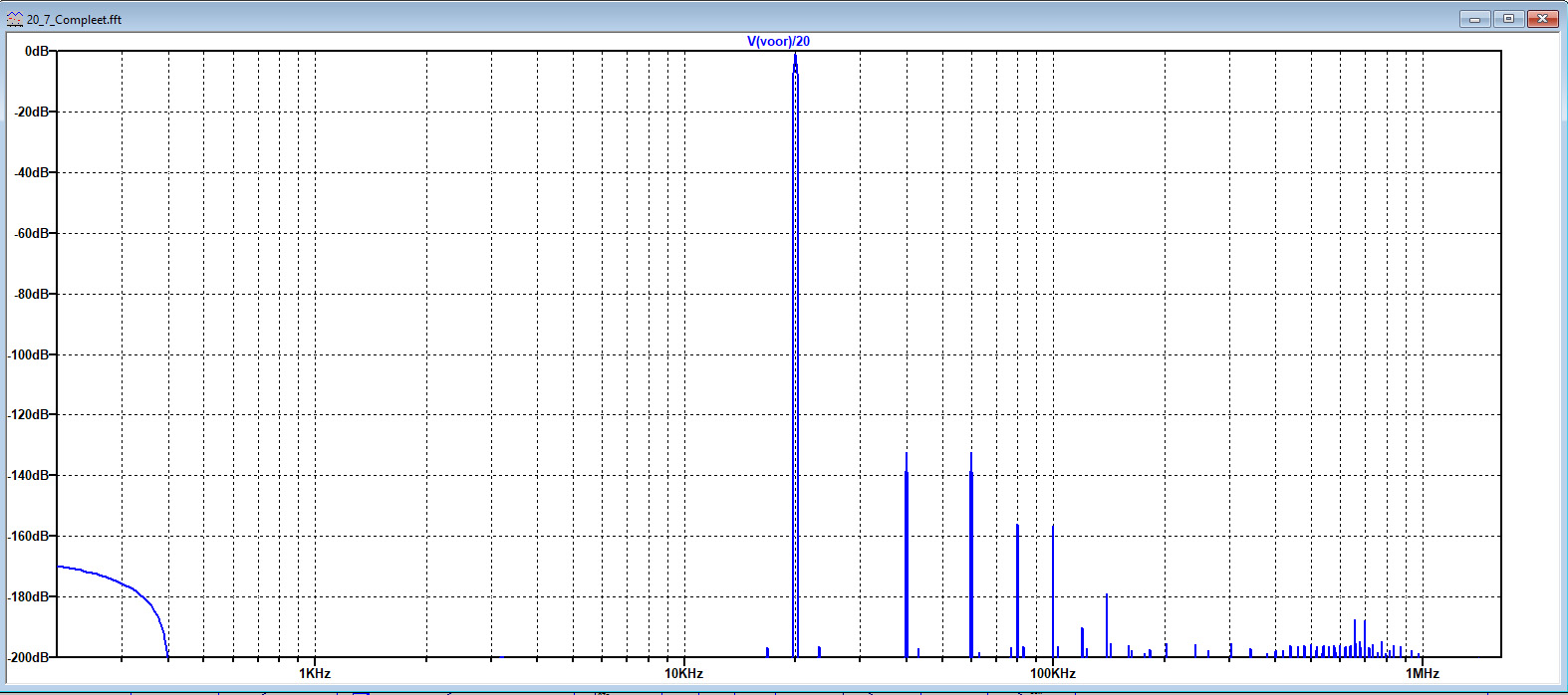Click the 1KHz frequency axis label
Viewport: 1568px width, 695px height.
[315, 673]
